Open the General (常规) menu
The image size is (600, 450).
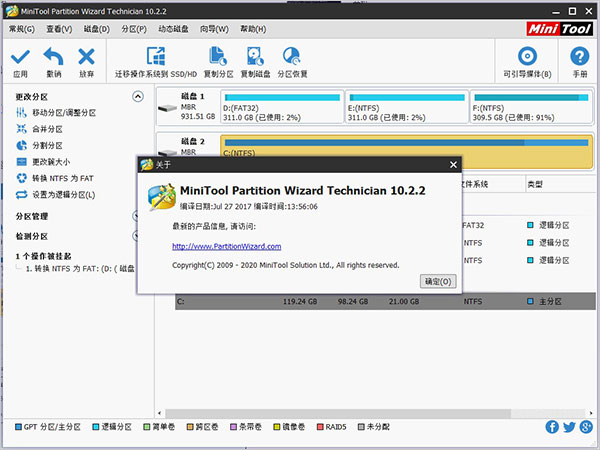coord(22,29)
